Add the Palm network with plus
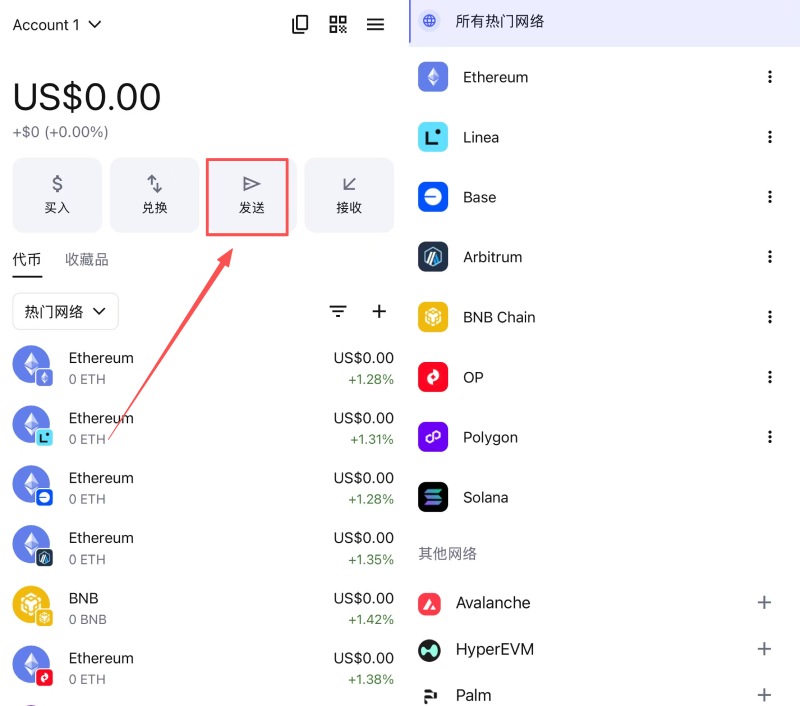This screenshot has height=706, width=800. [x=764, y=695]
